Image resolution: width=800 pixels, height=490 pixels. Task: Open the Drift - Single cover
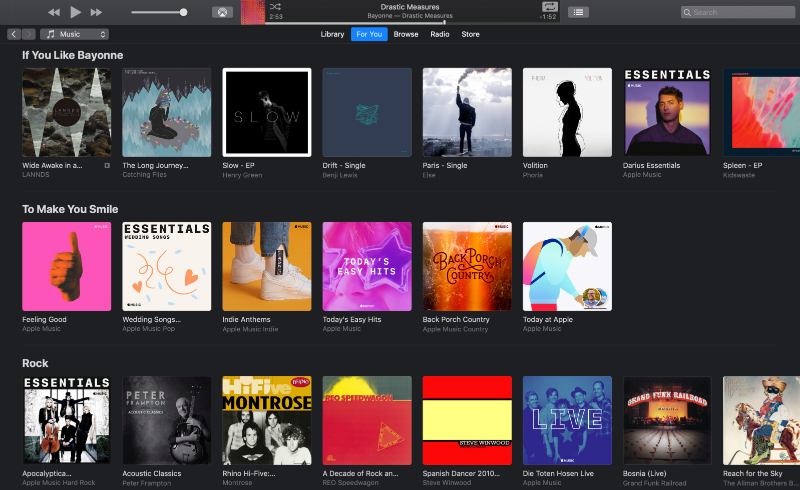[367, 112]
